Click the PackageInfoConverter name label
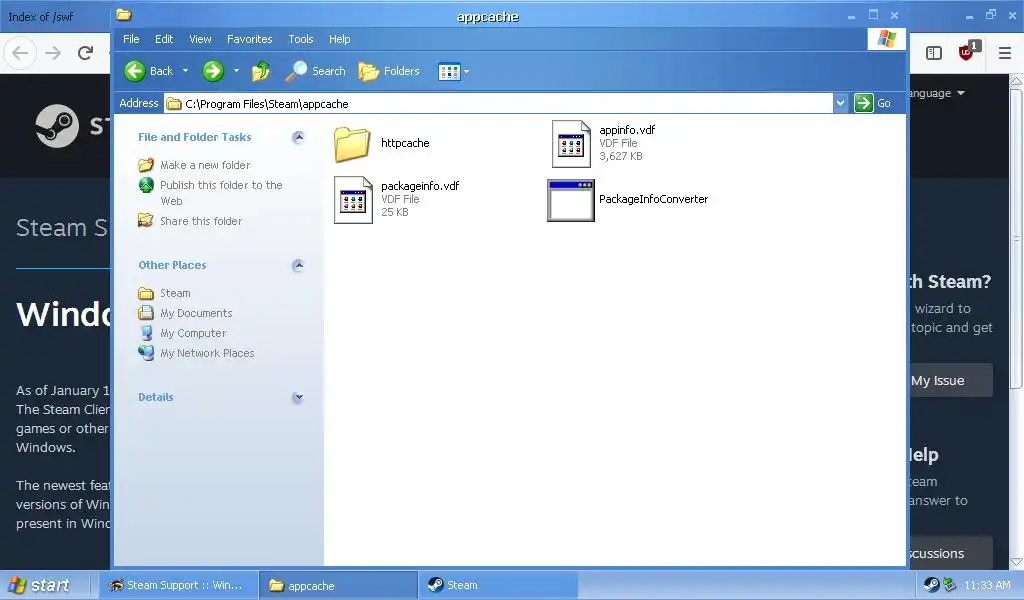This screenshot has width=1024, height=600. pyautogui.click(x=653, y=199)
